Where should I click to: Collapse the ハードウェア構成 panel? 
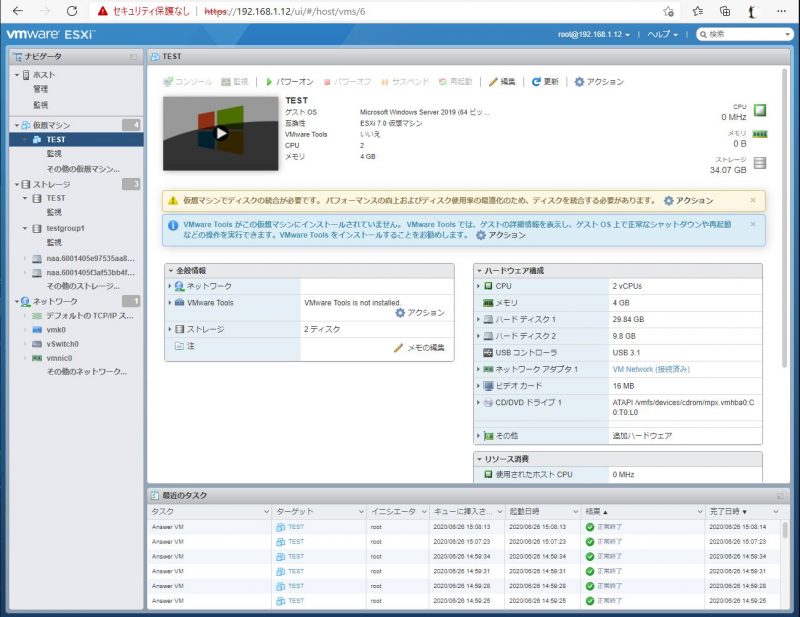[x=479, y=270]
